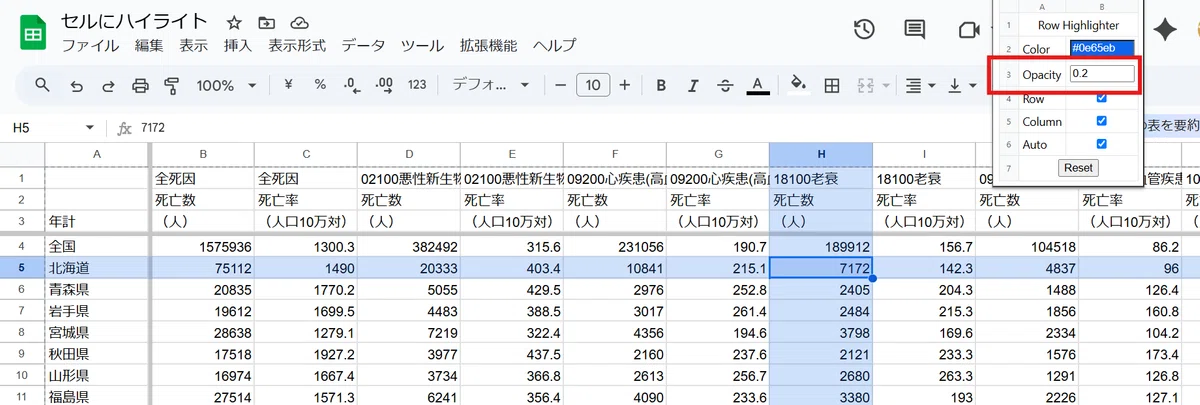The height and width of the screenshot is (405, 1200).
Task: Redo the last action
Action: [108, 85]
